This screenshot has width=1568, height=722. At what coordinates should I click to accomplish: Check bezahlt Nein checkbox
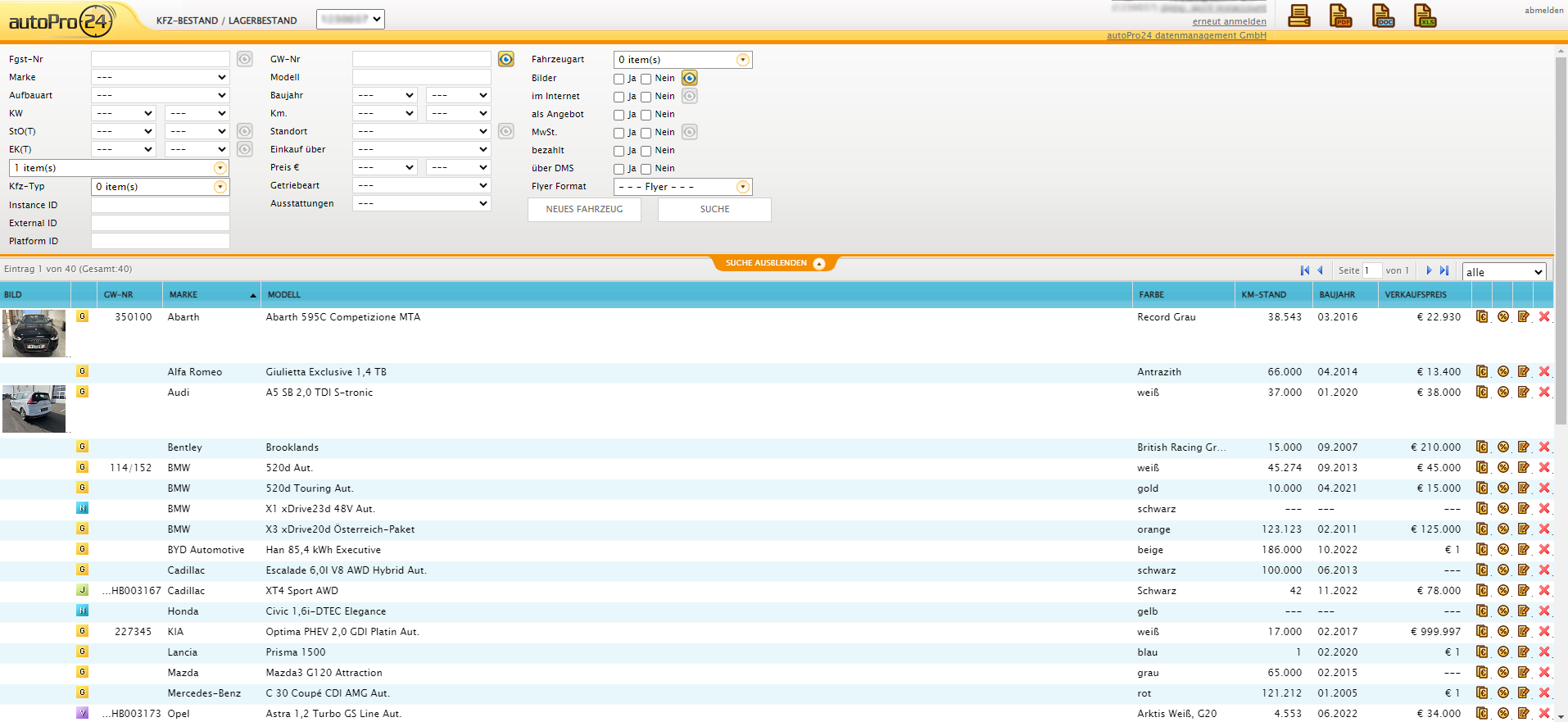(x=646, y=151)
